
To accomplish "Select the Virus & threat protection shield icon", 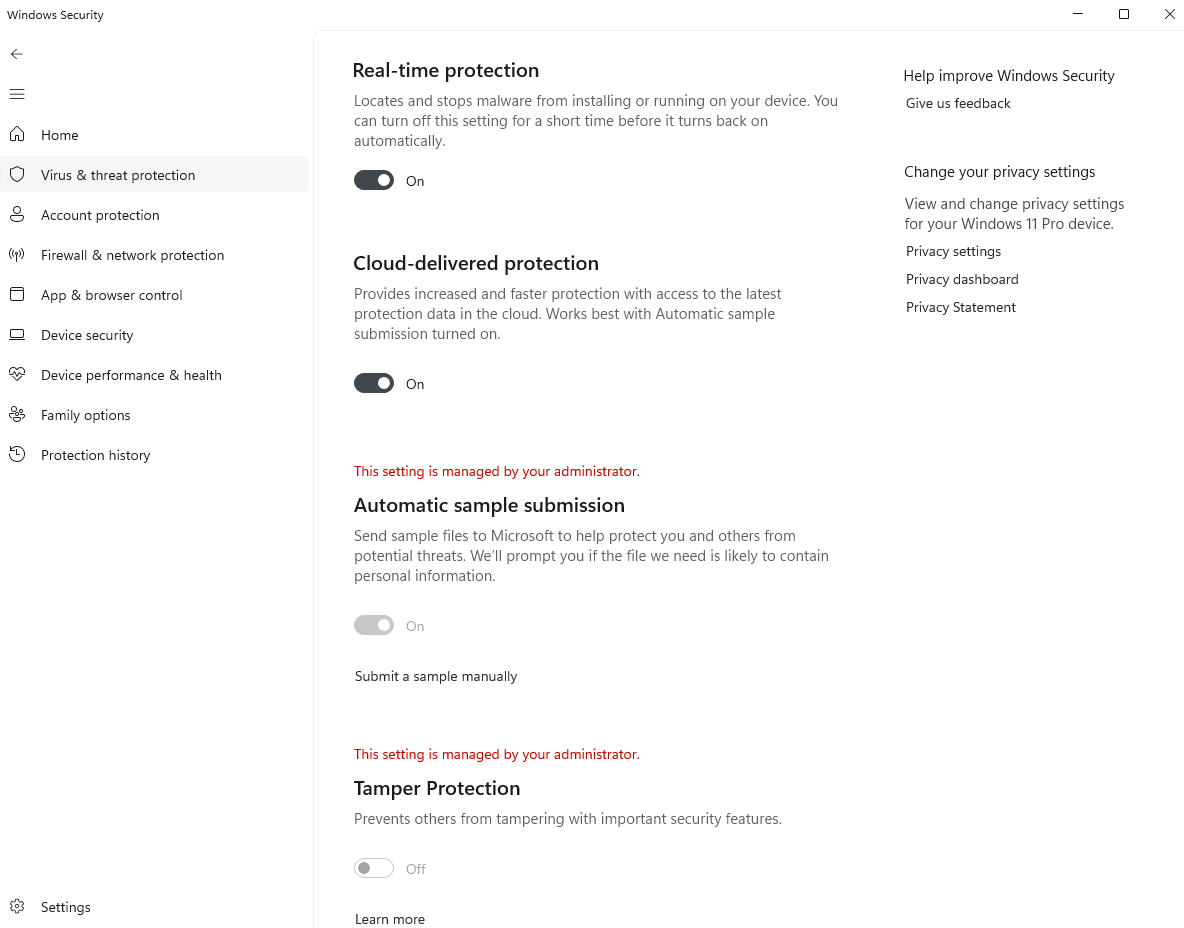I will [17, 174].
